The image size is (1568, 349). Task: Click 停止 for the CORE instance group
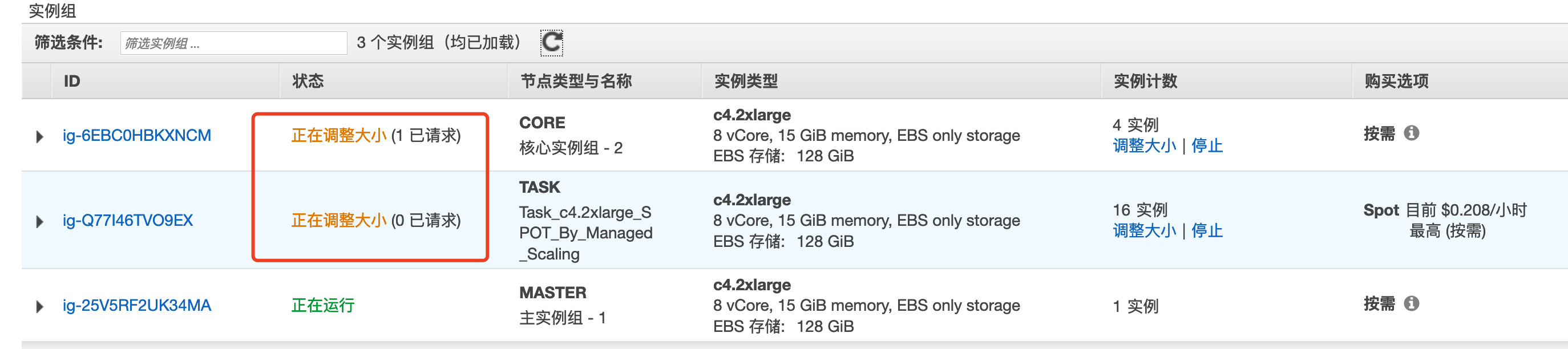pyautogui.click(x=1206, y=146)
